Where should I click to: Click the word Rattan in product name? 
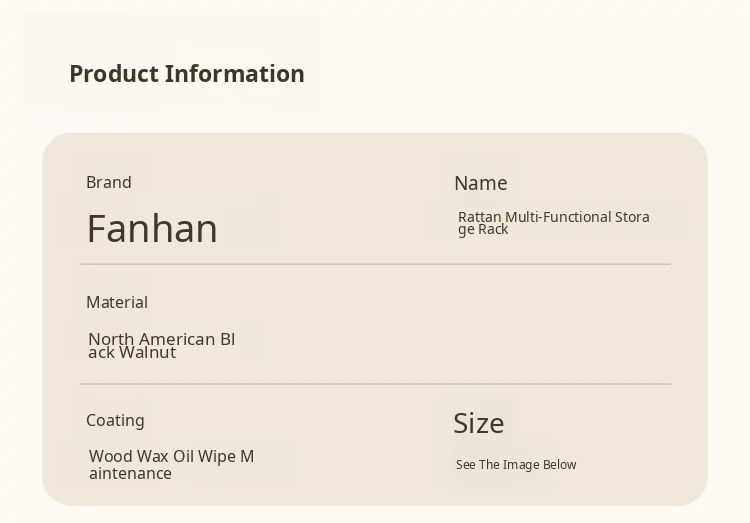point(480,217)
